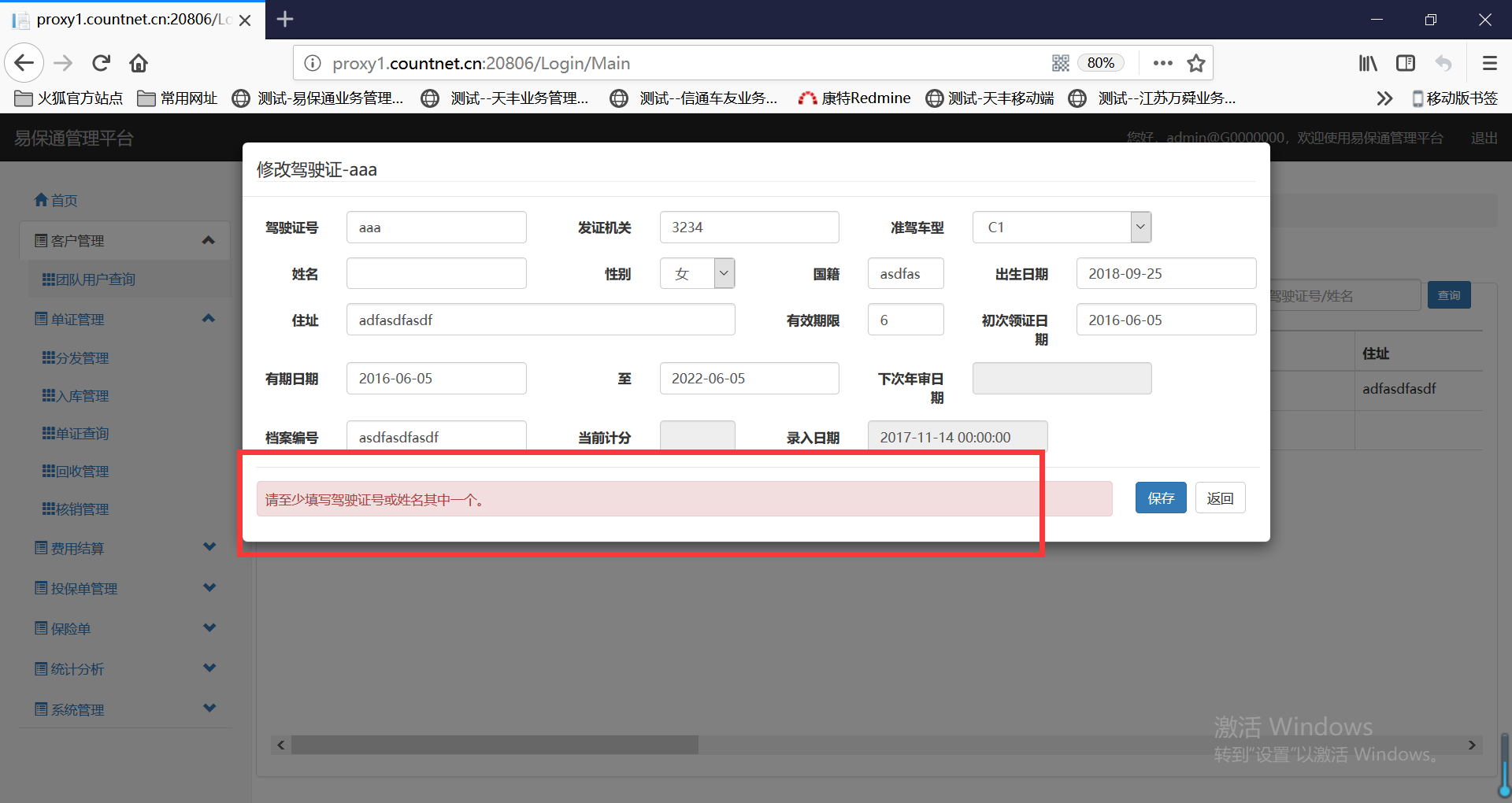Viewport: 1512px width, 803px height.
Task: Go to browser home page icon
Action: click(139, 63)
